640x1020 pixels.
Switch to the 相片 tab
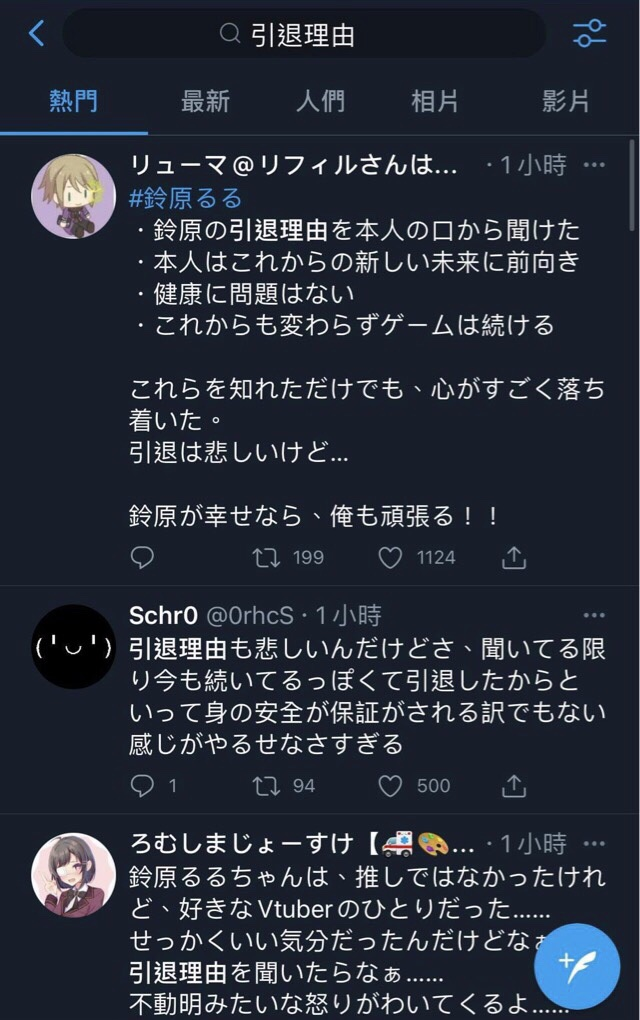pyautogui.click(x=435, y=101)
